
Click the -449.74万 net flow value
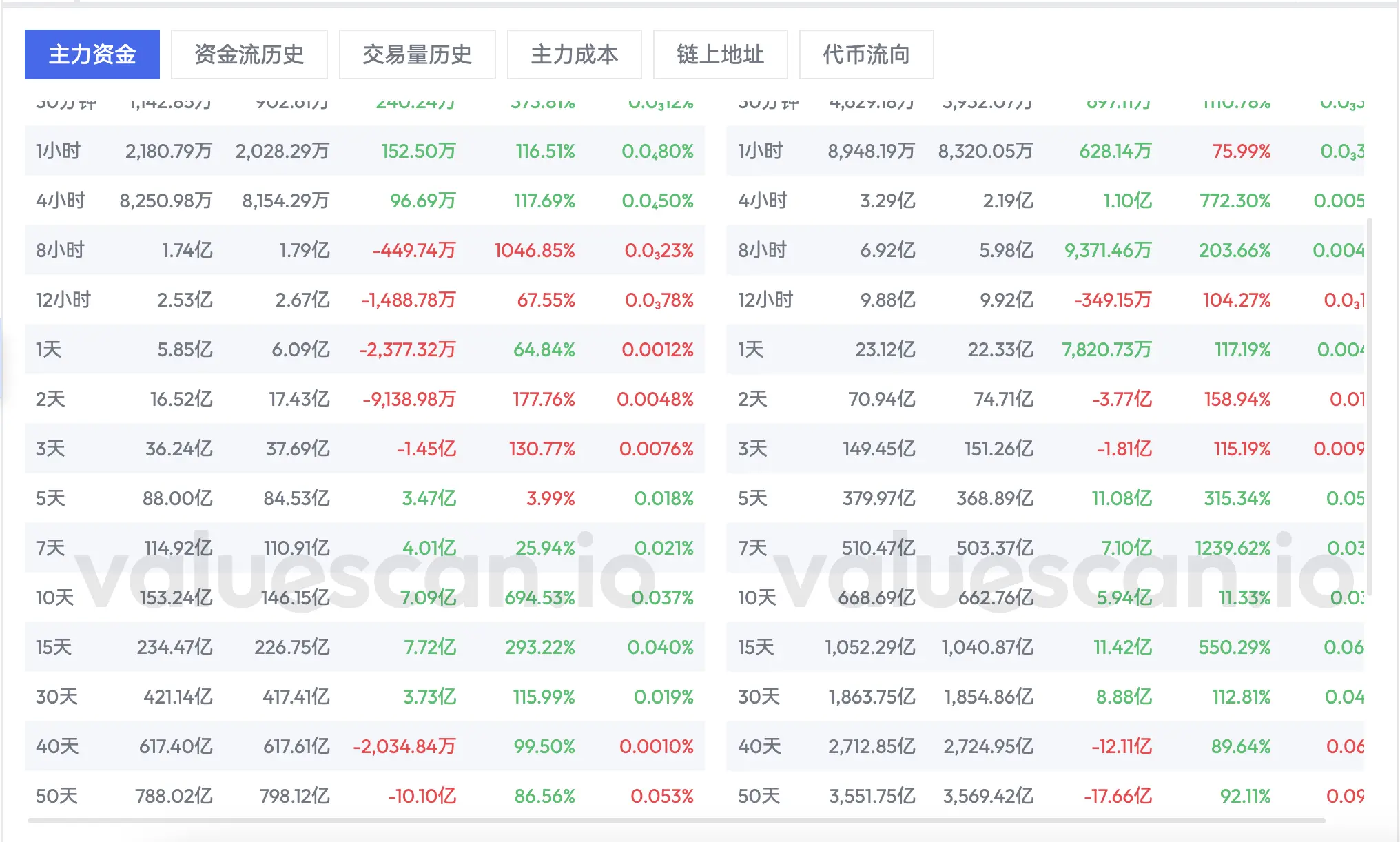[x=413, y=250]
